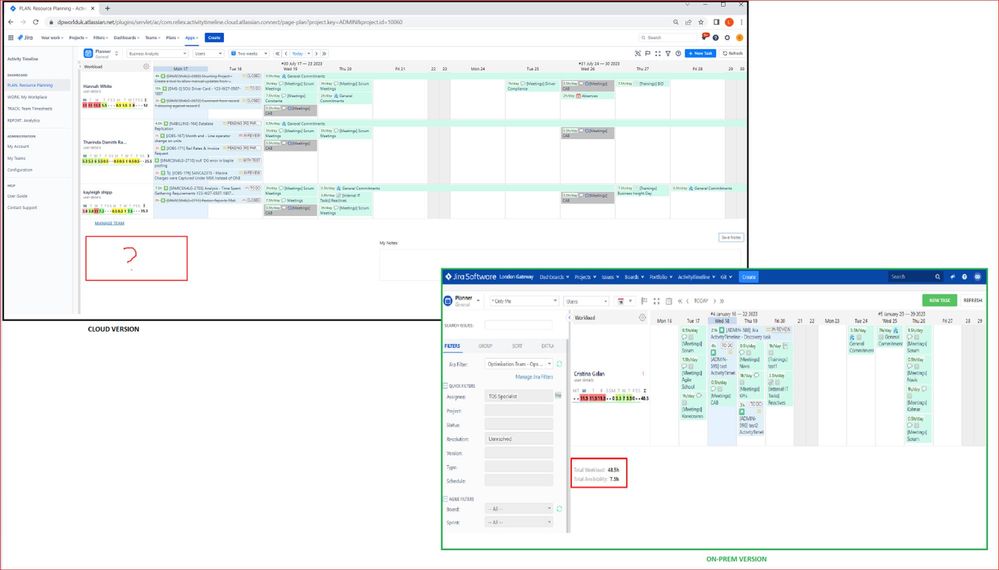999x570 pixels.
Task: Click cloud Refresh button
Action: pyautogui.click(x=733, y=53)
